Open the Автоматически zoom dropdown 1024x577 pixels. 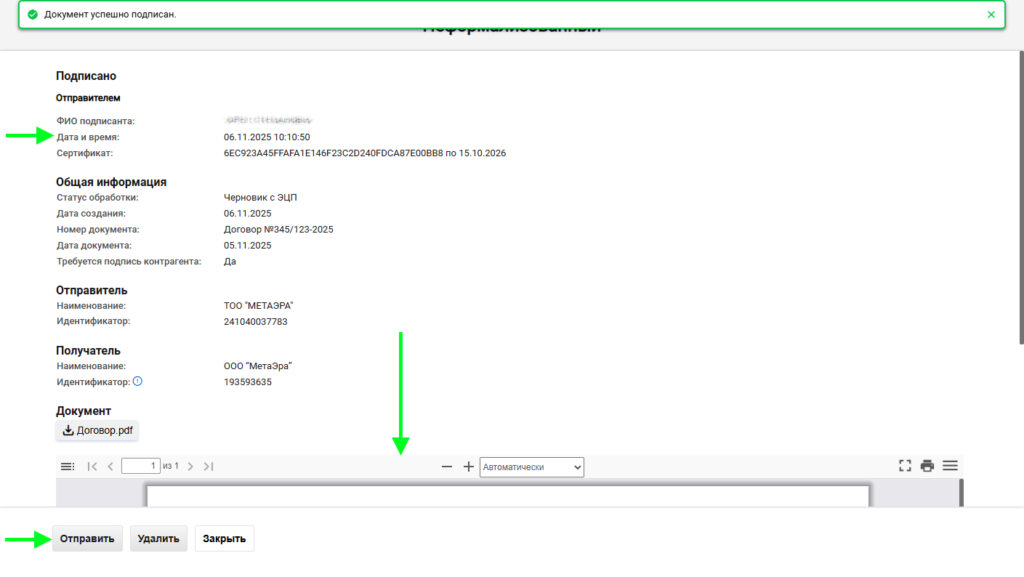click(531, 467)
